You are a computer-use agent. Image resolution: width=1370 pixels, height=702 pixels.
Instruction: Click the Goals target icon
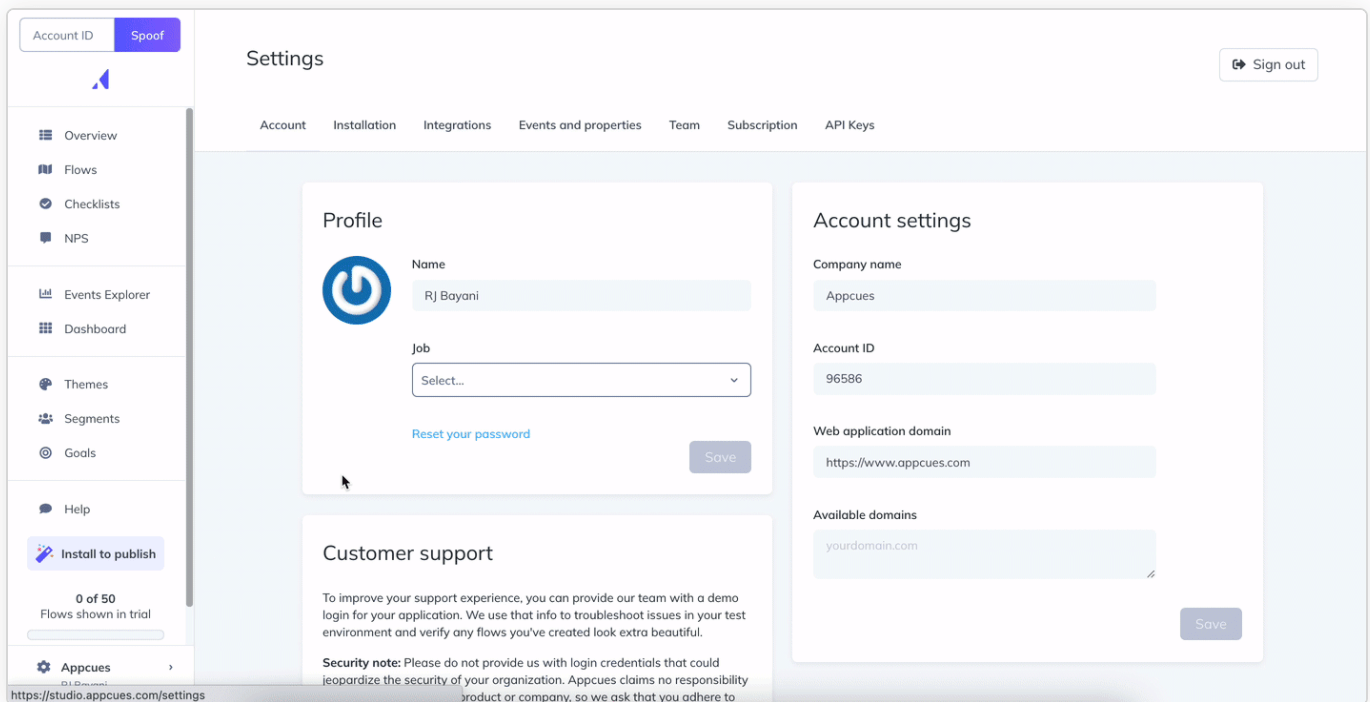pyautogui.click(x=45, y=453)
